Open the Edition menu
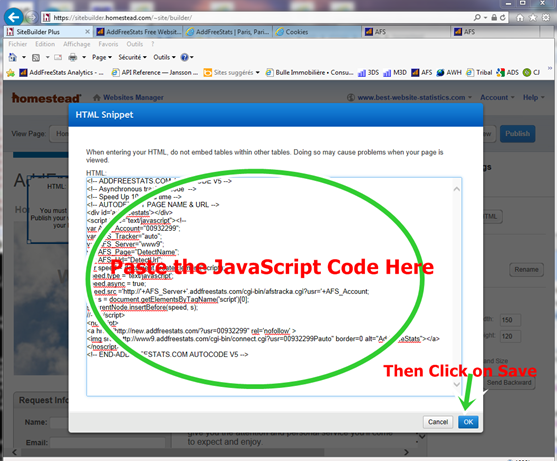The image size is (557, 461). pos(45,44)
